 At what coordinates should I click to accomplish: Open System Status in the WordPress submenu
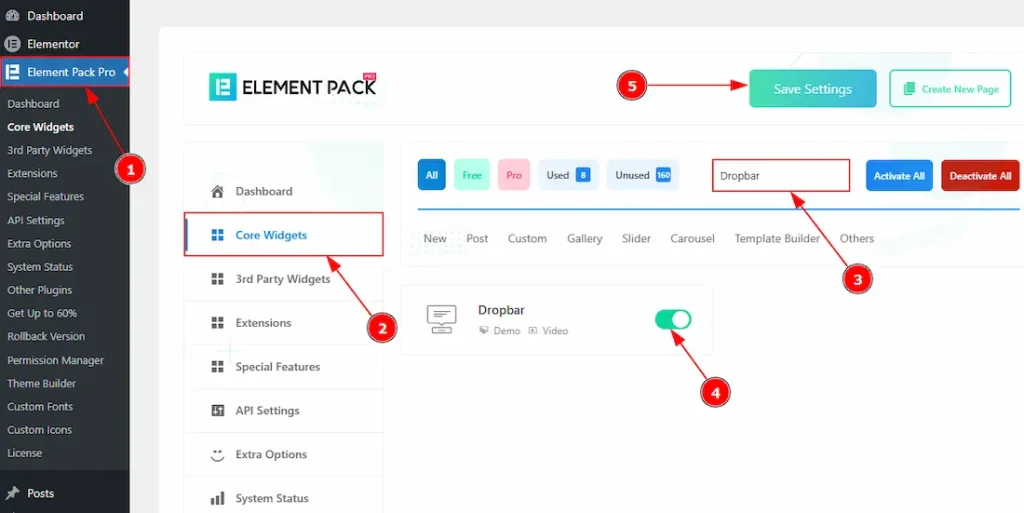point(40,267)
